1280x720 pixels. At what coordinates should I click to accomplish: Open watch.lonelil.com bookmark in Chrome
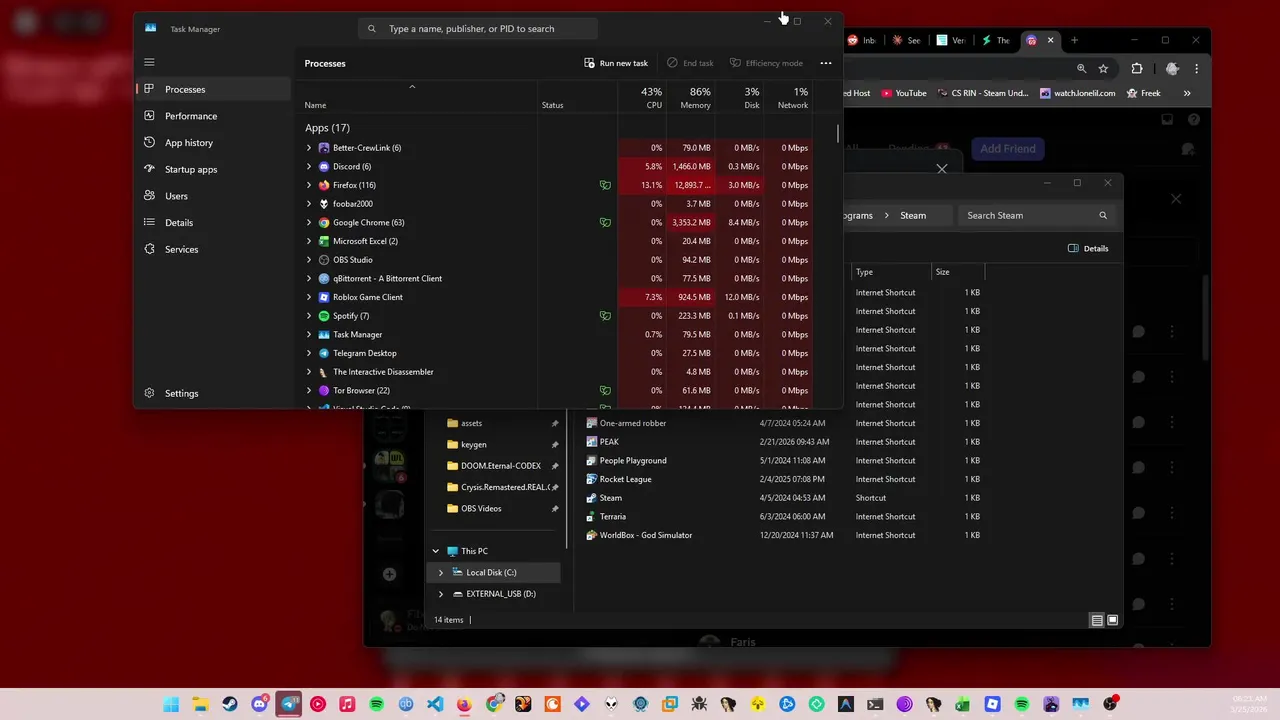[x=1077, y=93]
